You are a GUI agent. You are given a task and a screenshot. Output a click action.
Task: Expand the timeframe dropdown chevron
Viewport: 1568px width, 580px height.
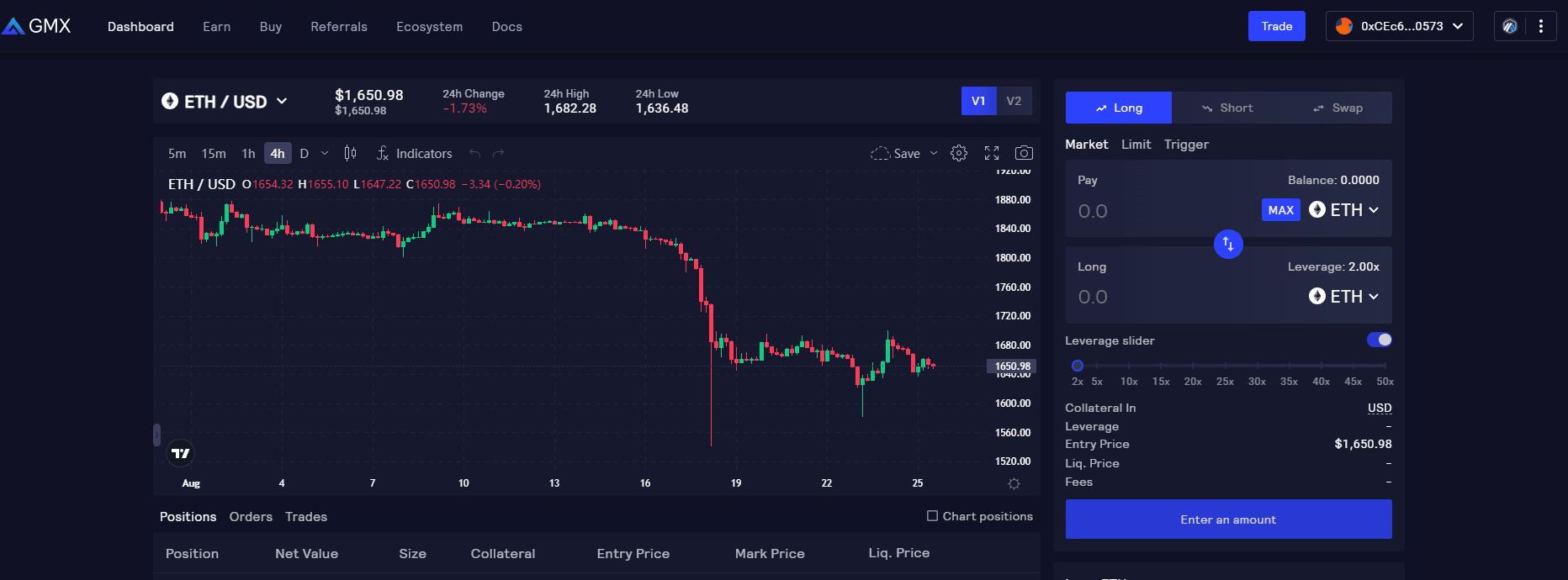(x=325, y=153)
